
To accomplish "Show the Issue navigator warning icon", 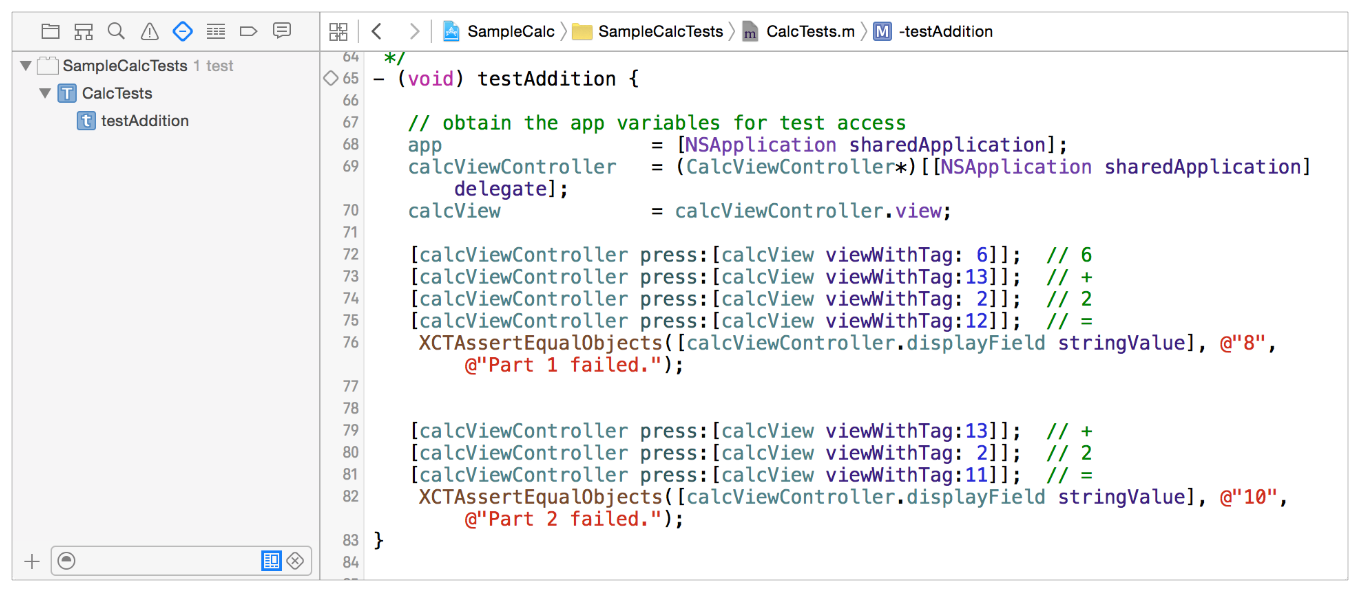I will pyautogui.click(x=149, y=31).
